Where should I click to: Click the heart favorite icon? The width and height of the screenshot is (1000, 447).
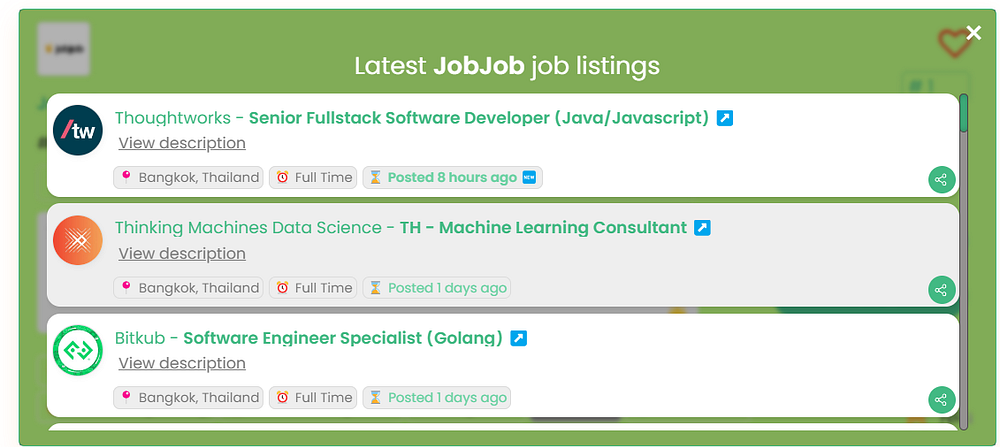click(954, 43)
